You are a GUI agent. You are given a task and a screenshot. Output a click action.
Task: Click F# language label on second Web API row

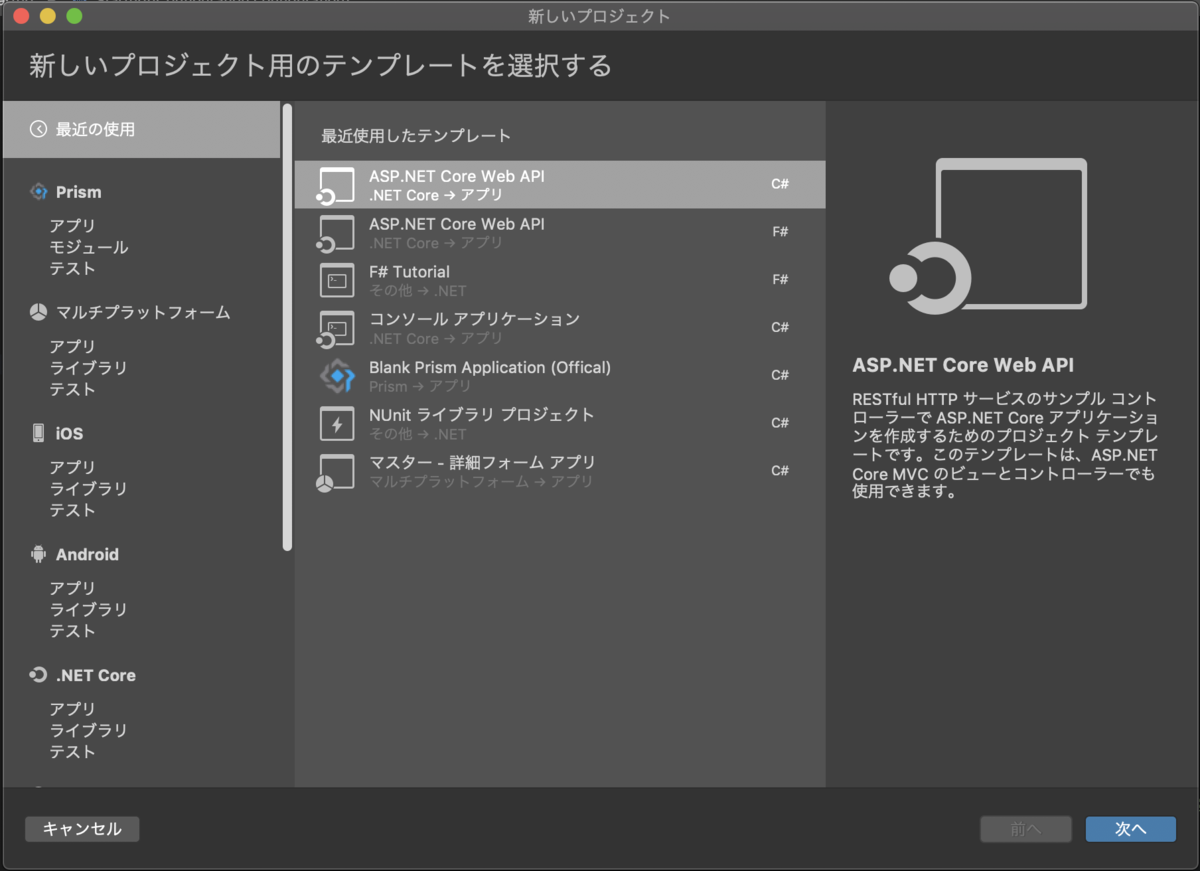(x=780, y=232)
